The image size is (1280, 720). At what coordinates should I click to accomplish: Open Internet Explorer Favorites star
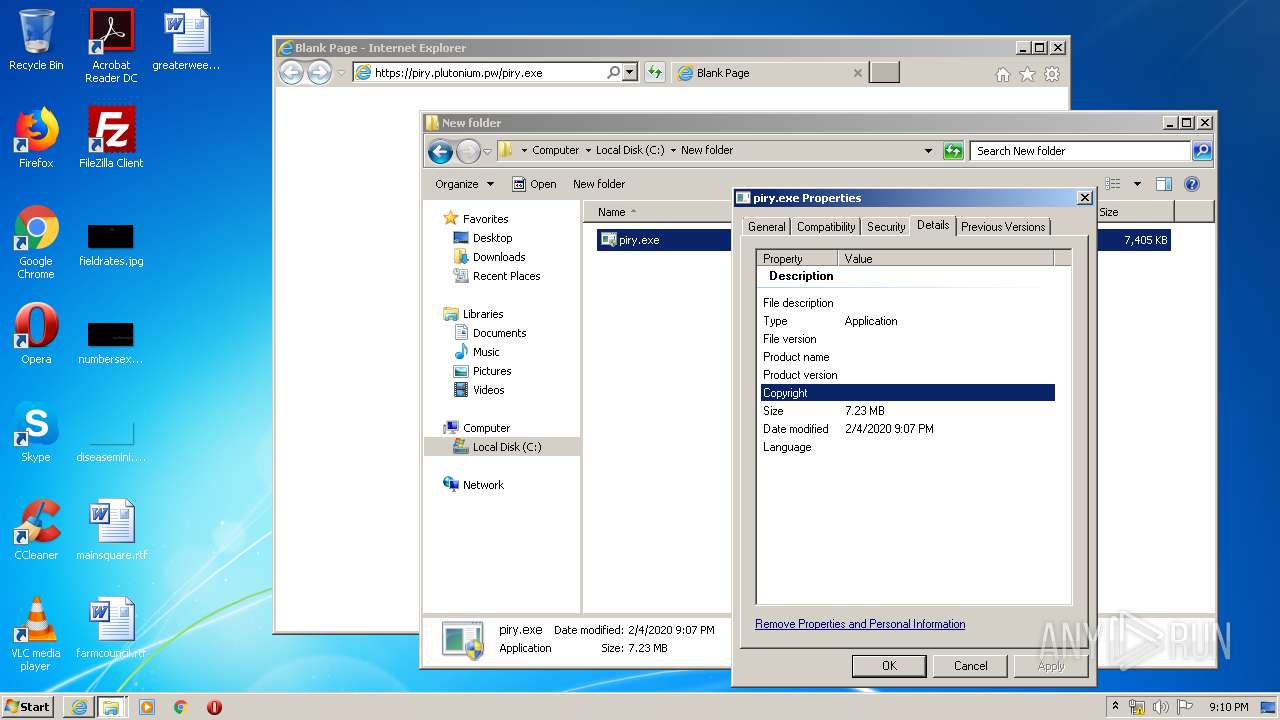[x=1027, y=74]
